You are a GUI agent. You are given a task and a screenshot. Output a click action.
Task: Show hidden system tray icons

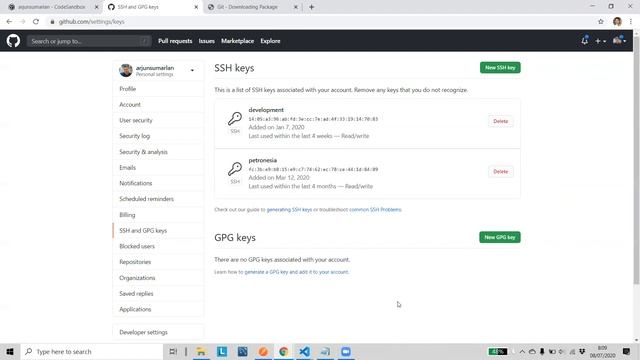coord(522,351)
